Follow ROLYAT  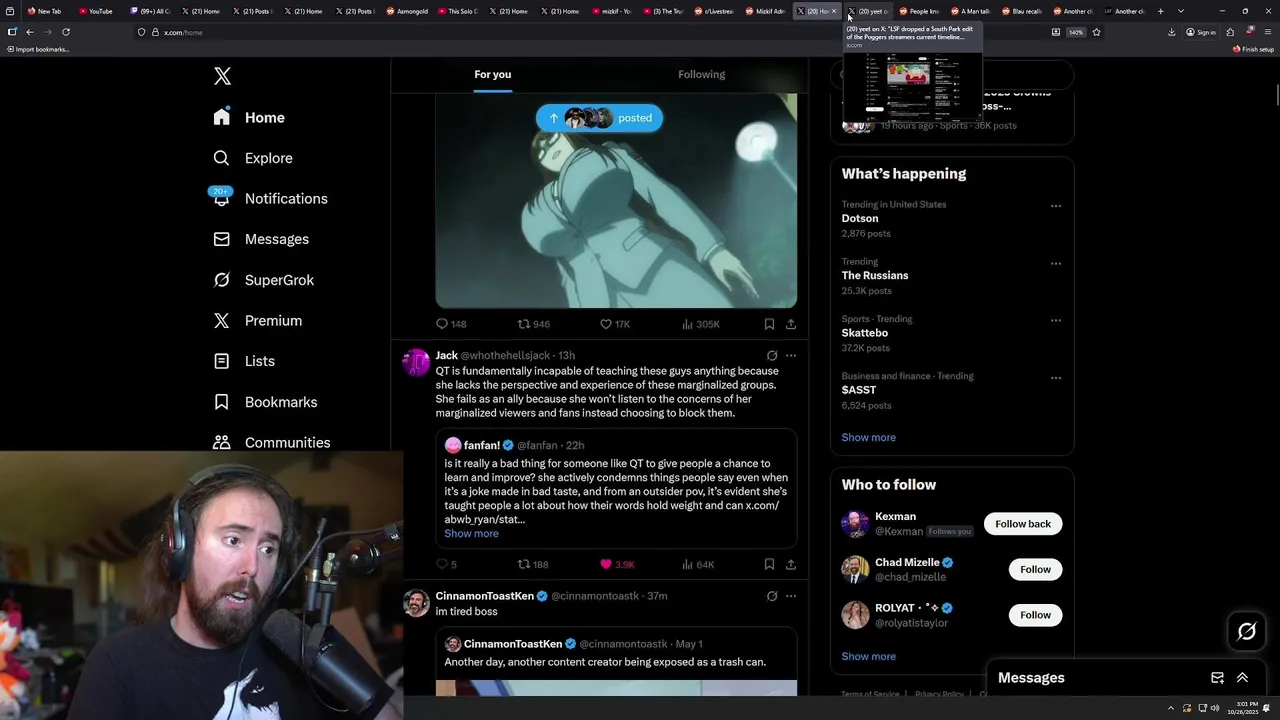[1035, 615]
